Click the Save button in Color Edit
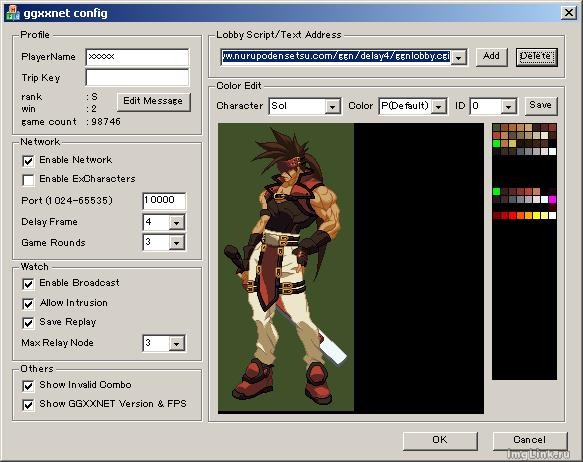The height and width of the screenshot is (462, 583). pos(541,106)
